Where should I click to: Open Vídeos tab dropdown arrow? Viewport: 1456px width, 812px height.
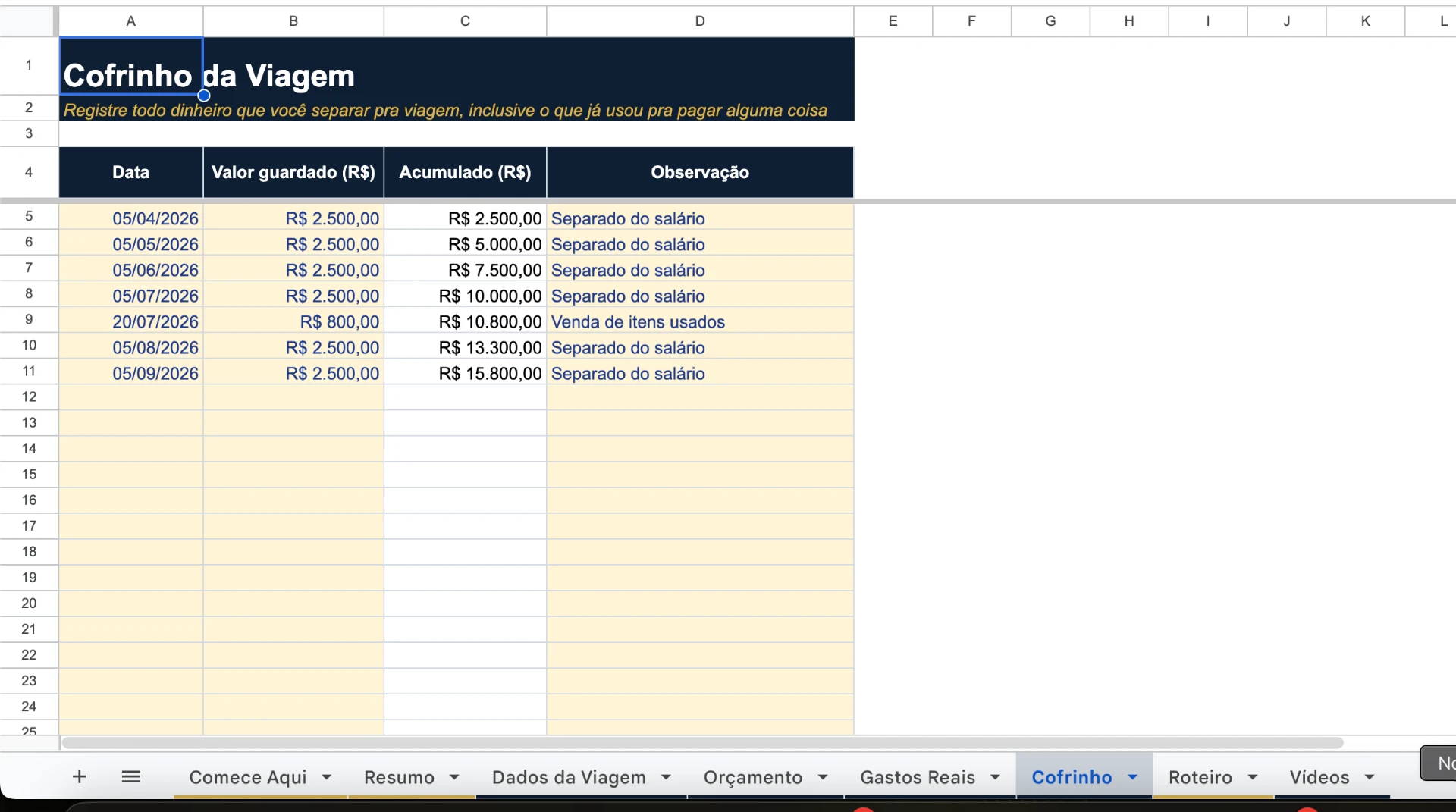point(1370,777)
